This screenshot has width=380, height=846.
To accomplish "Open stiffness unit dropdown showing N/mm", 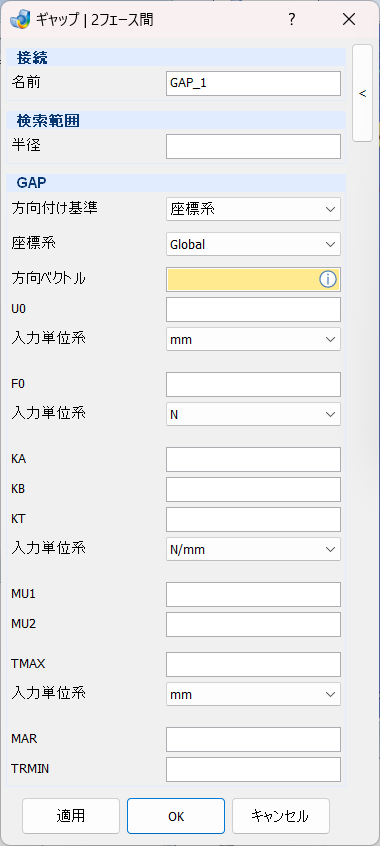I will [x=253, y=549].
